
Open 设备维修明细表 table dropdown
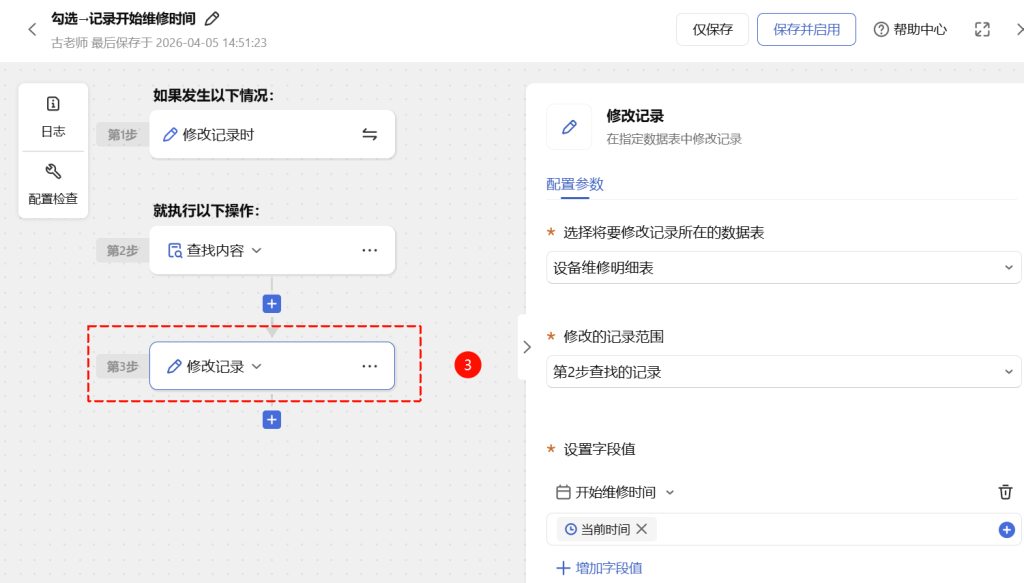783,268
